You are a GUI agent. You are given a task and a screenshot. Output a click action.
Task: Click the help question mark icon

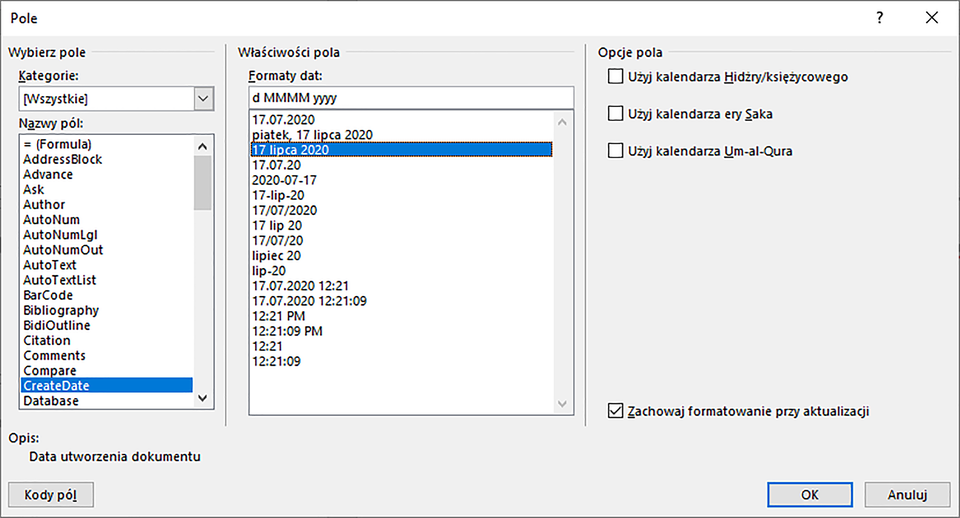coord(879,18)
